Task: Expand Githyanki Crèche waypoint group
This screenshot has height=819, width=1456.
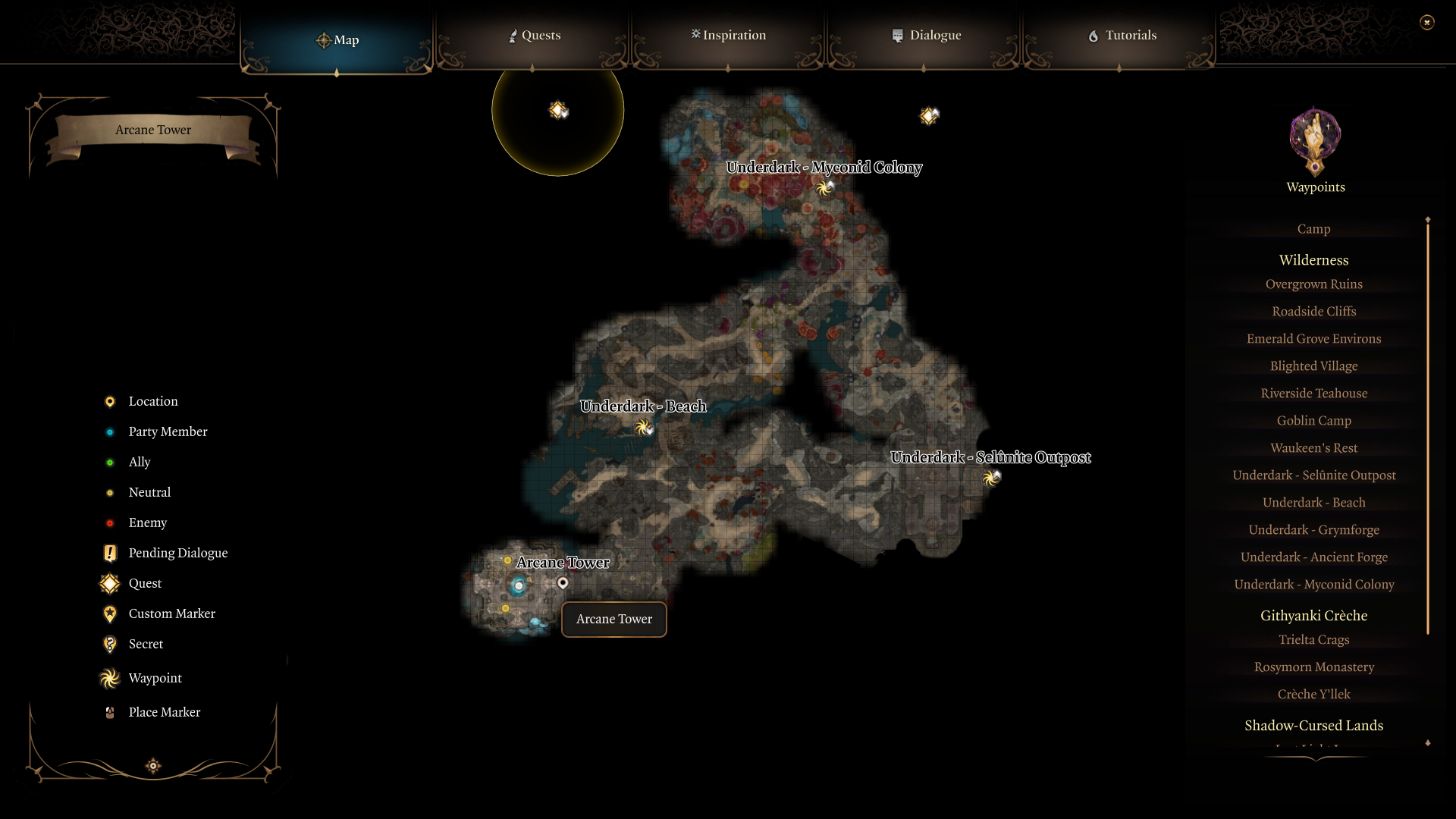Action: (1313, 615)
